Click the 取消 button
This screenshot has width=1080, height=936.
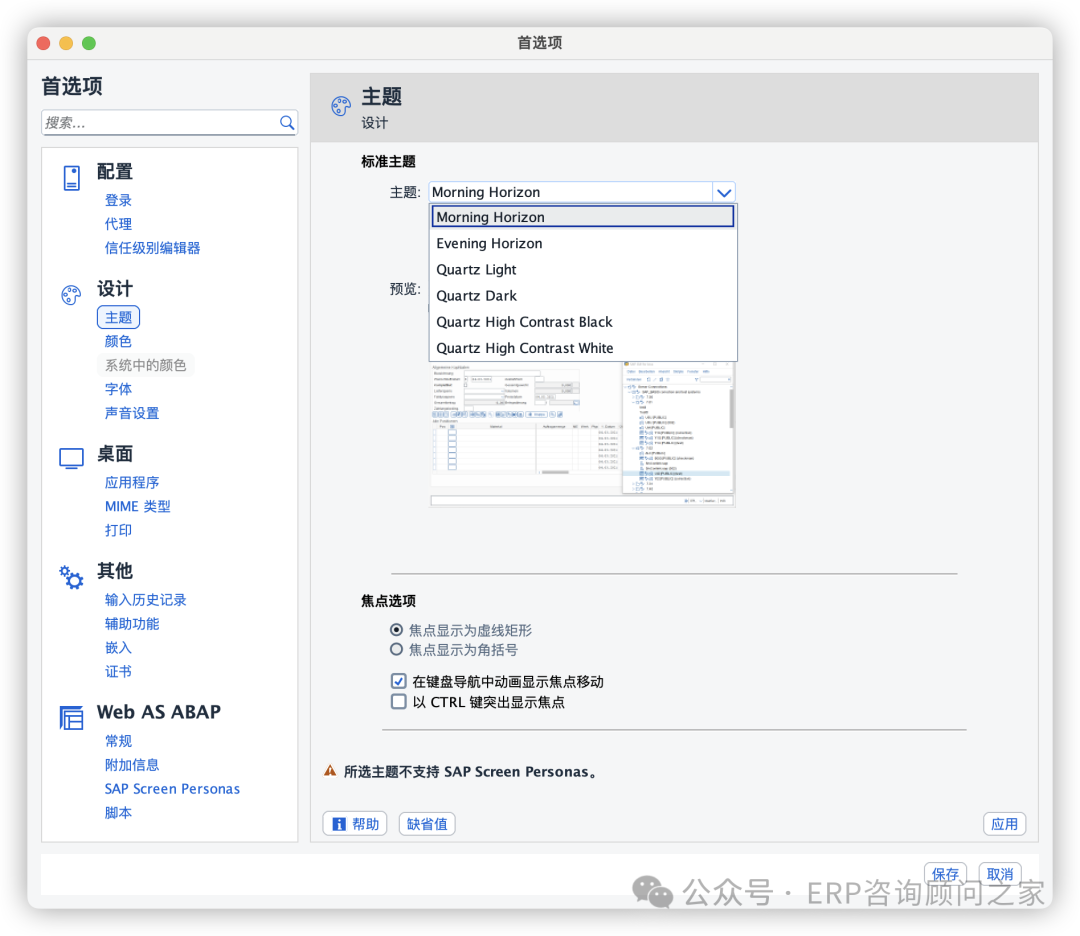point(1000,873)
